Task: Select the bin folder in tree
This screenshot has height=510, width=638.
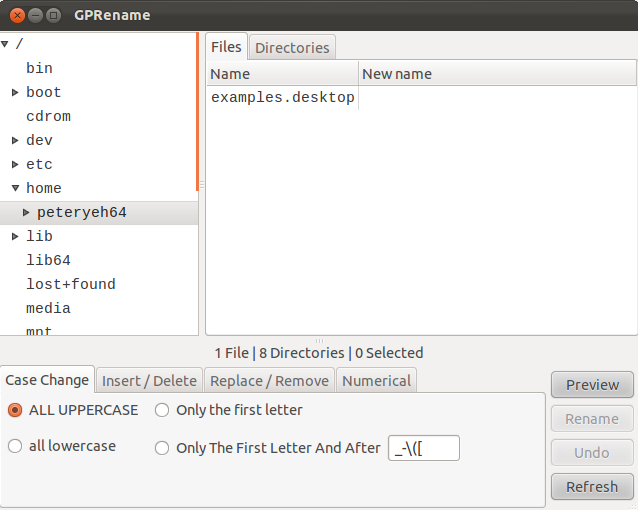Action: (x=39, y=68)
